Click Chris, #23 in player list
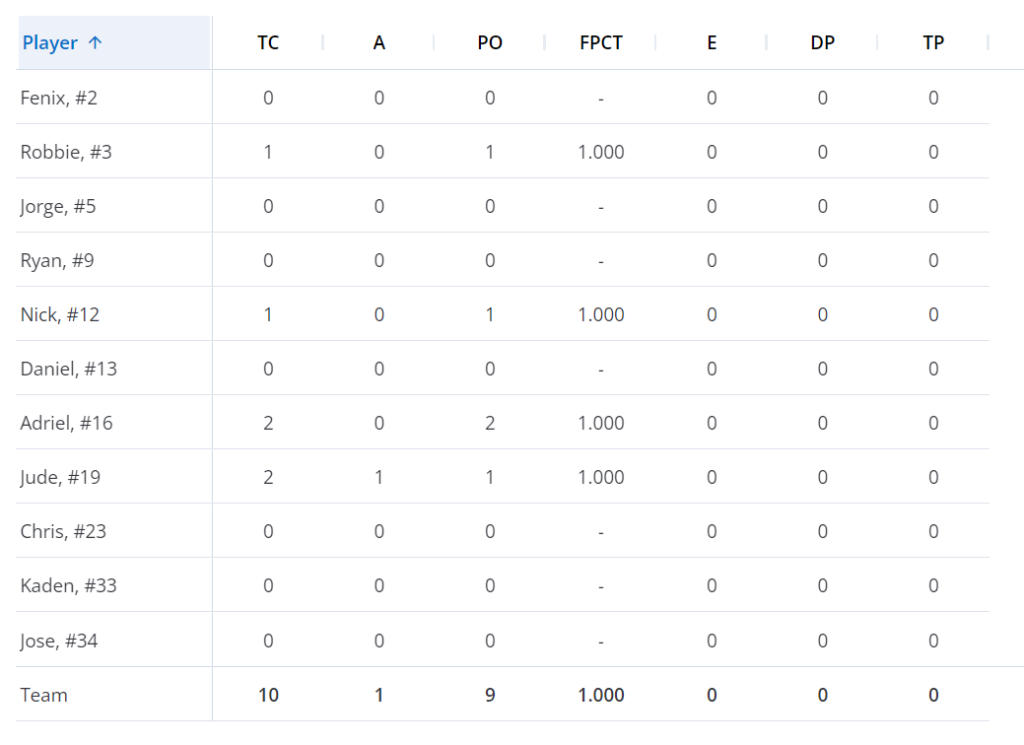The width and height of the screenshot is (1024, 745). point(63,531)
